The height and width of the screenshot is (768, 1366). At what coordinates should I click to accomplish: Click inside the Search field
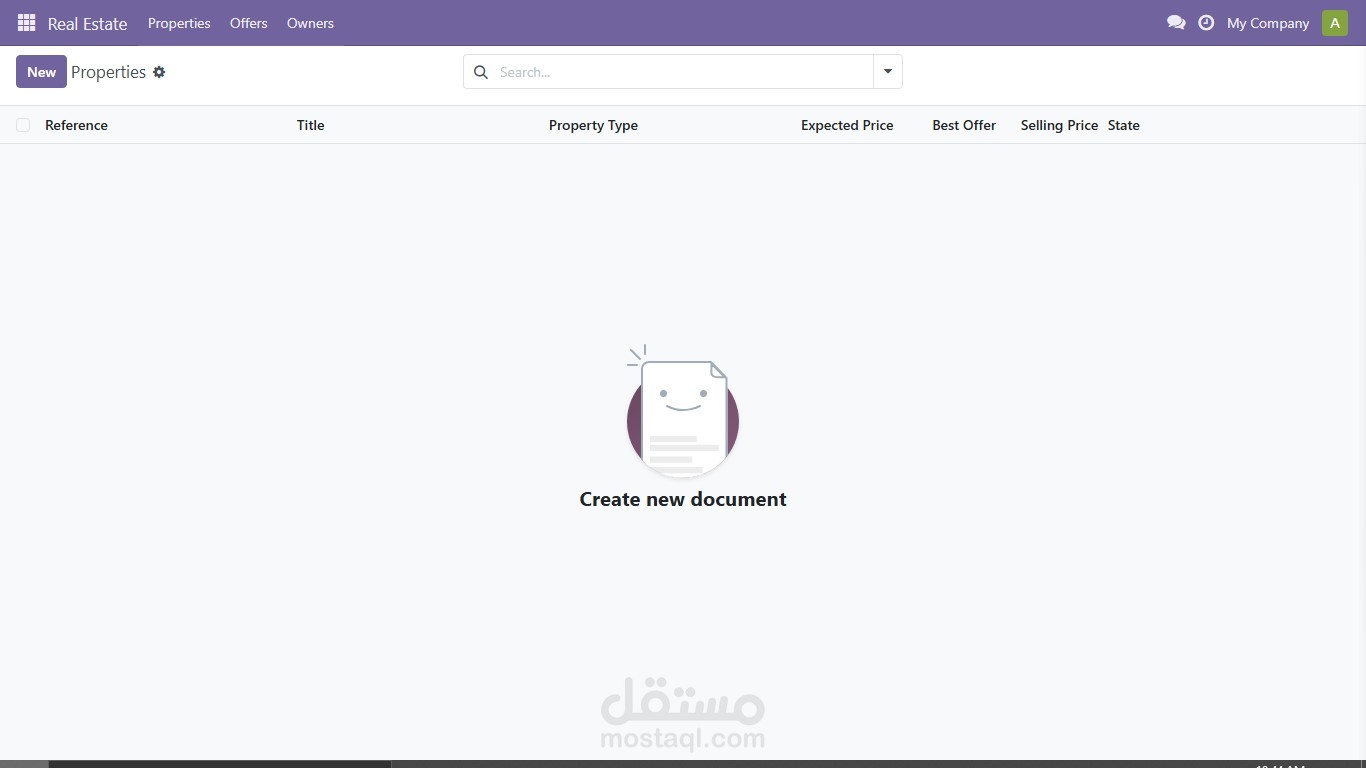click(685, 72)
